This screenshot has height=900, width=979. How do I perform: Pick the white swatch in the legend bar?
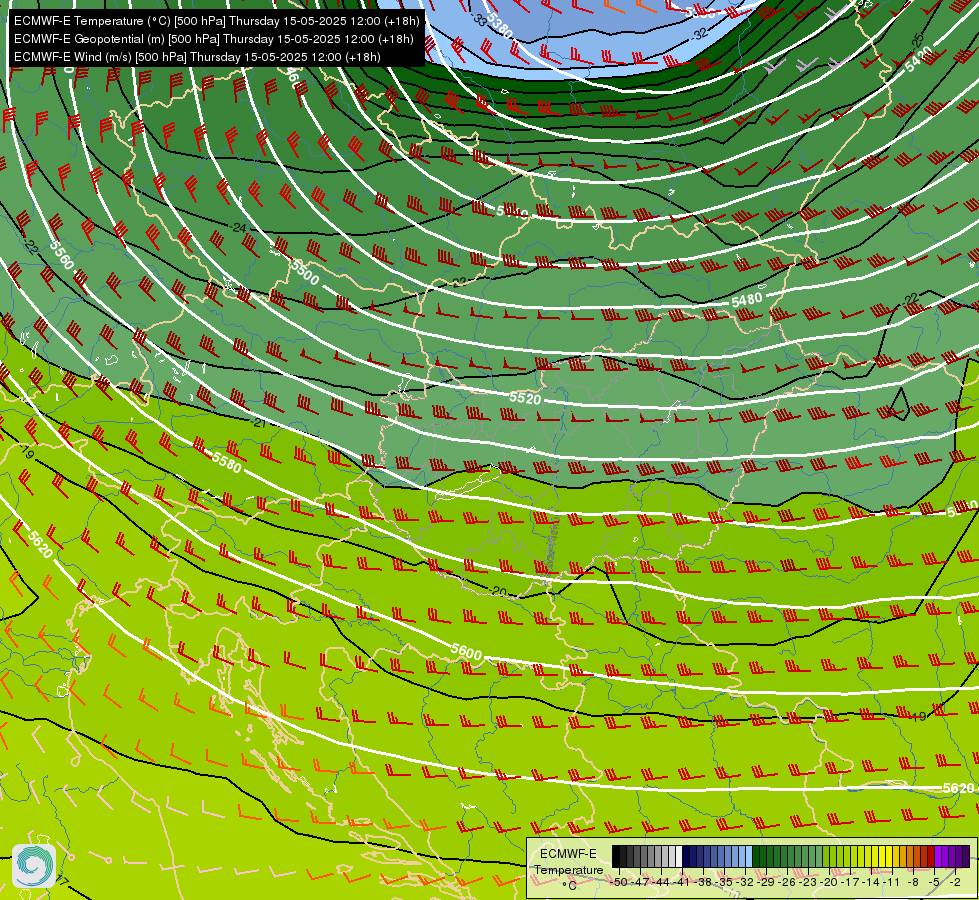[679, 856]
